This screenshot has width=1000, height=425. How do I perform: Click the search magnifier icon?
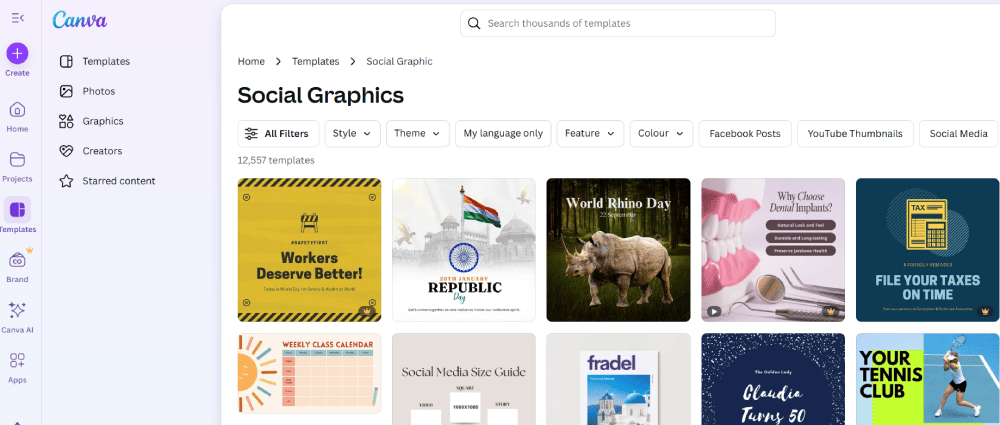(474, 24)
